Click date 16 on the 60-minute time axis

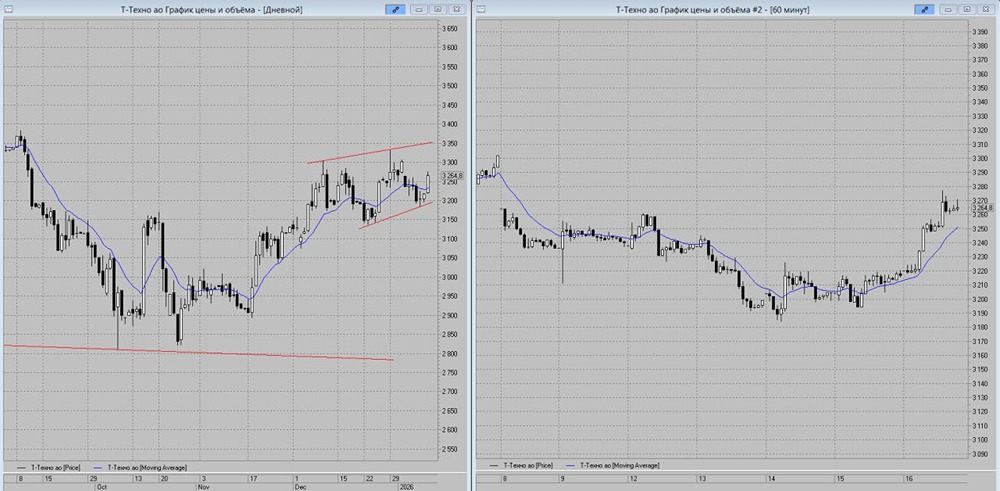907,478
